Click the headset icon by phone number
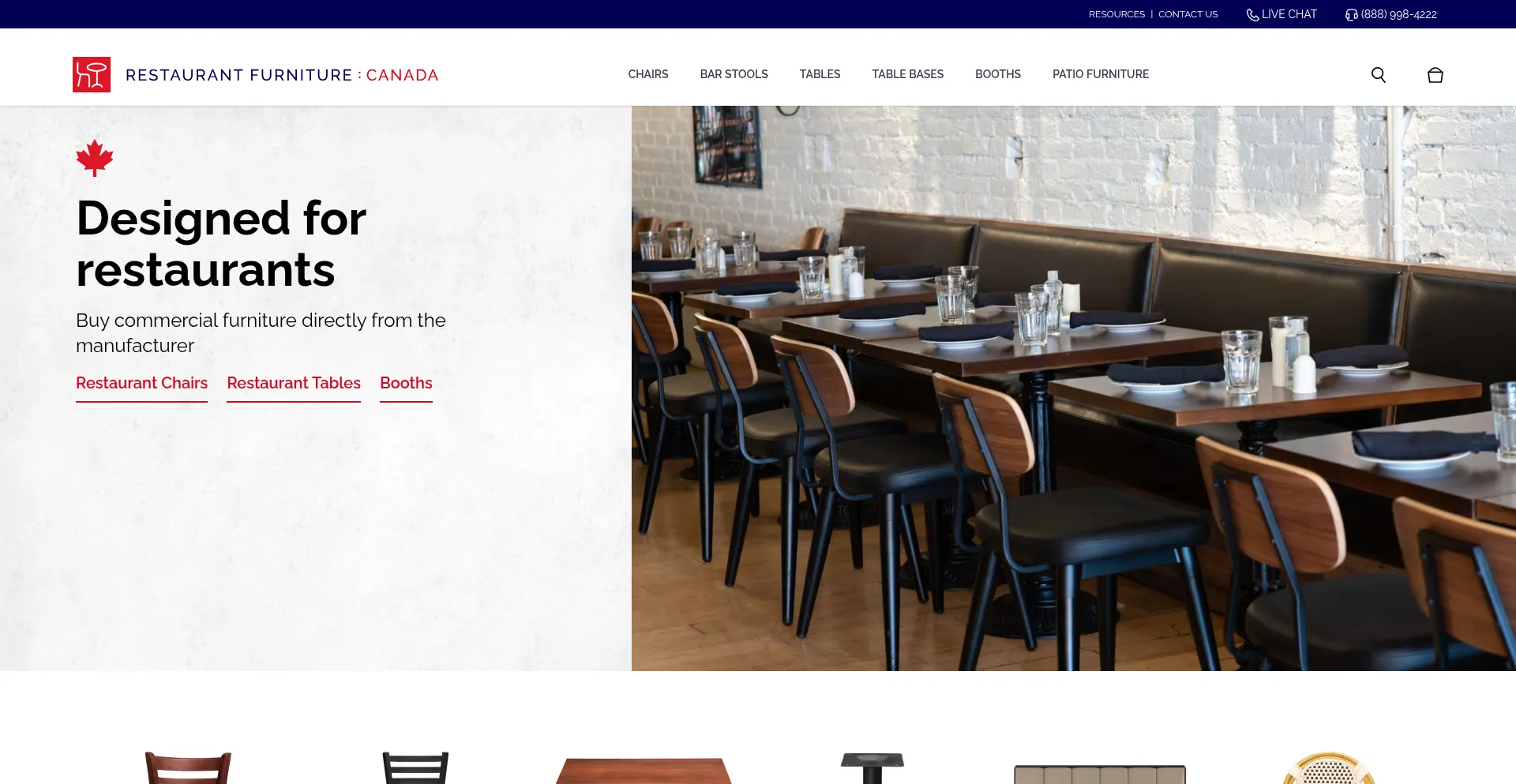The height and width of the screenshot is (784, 1516). tap(1352, 15)
